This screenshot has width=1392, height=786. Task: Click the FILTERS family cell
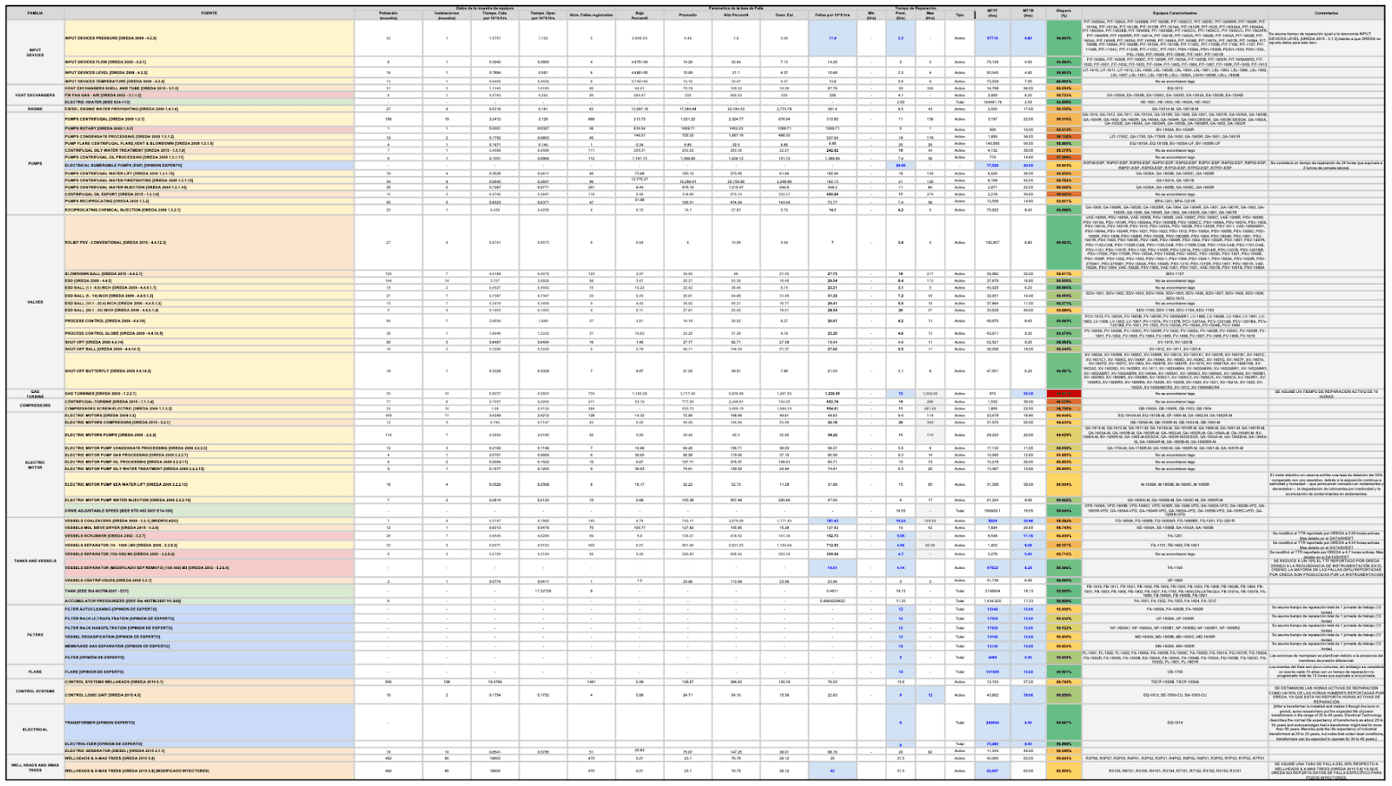coord(35,634)
